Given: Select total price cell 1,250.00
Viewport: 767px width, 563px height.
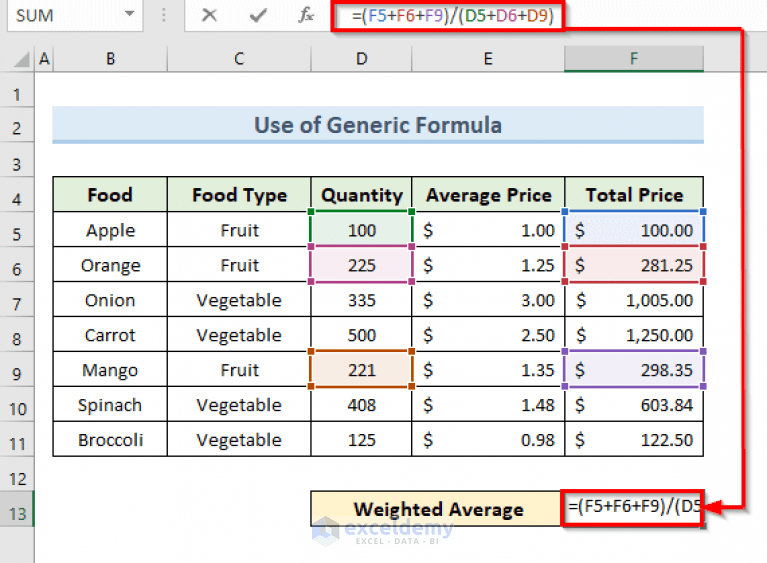Looking at the screenshot, I should tap(634, 335).
